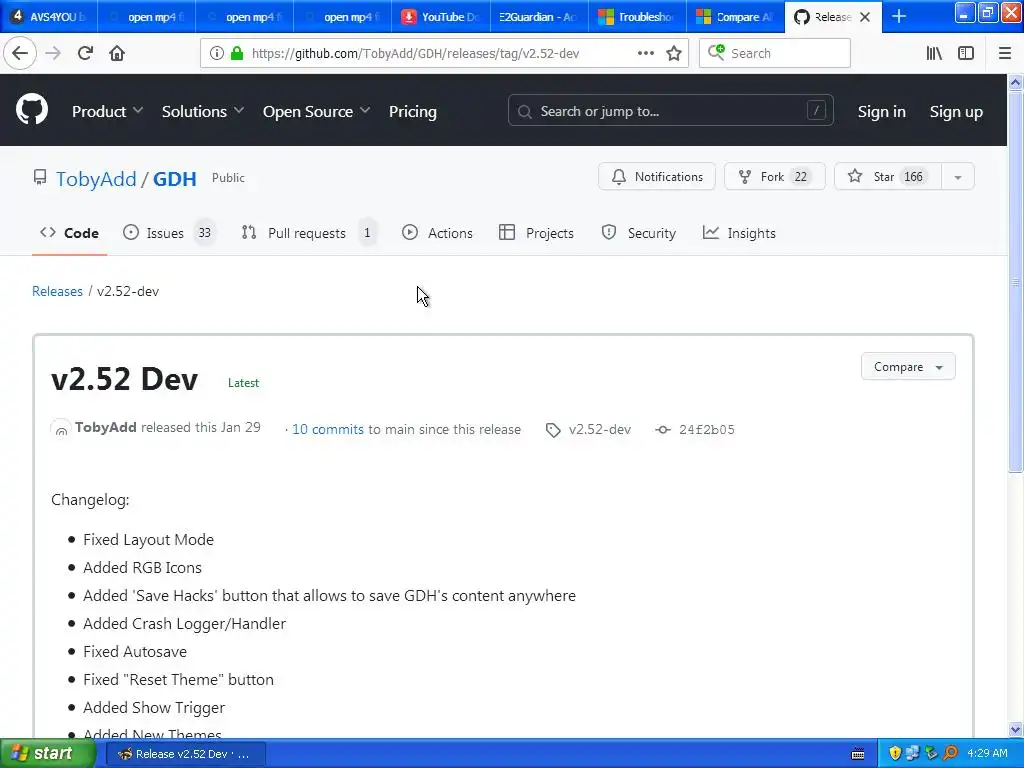The width and height of the screenshot is (1024, 768).
Task: Switch to the Code tab
Action: pyautogui.click(x=69, y=233)
